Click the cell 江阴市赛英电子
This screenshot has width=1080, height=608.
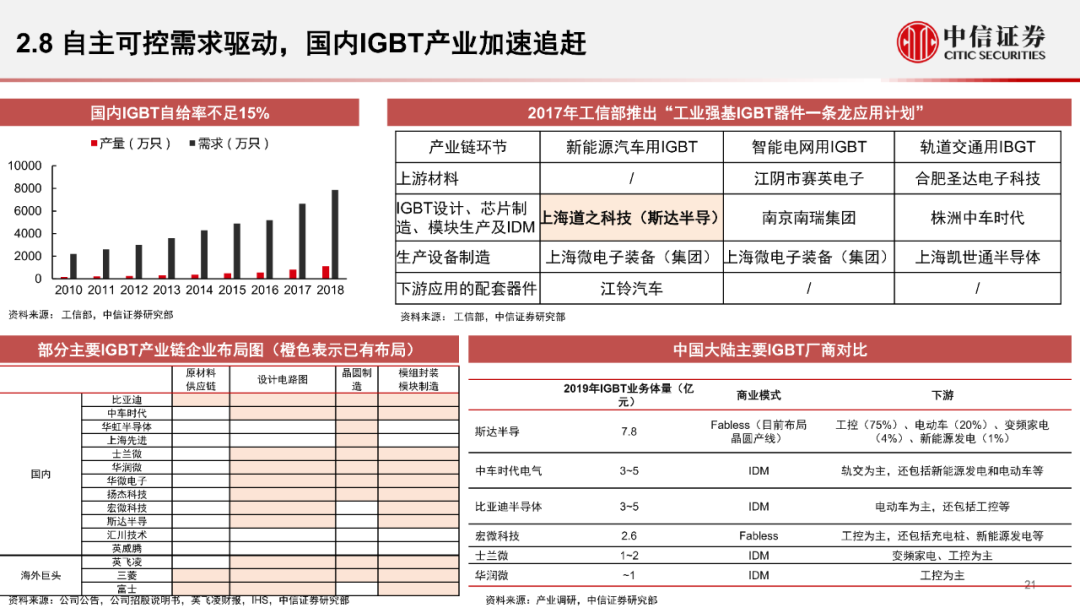pos(809,178)
